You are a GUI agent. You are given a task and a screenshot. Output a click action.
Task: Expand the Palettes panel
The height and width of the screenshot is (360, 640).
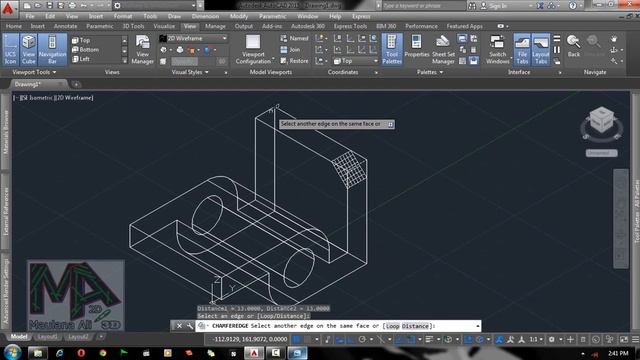point(430,72)
